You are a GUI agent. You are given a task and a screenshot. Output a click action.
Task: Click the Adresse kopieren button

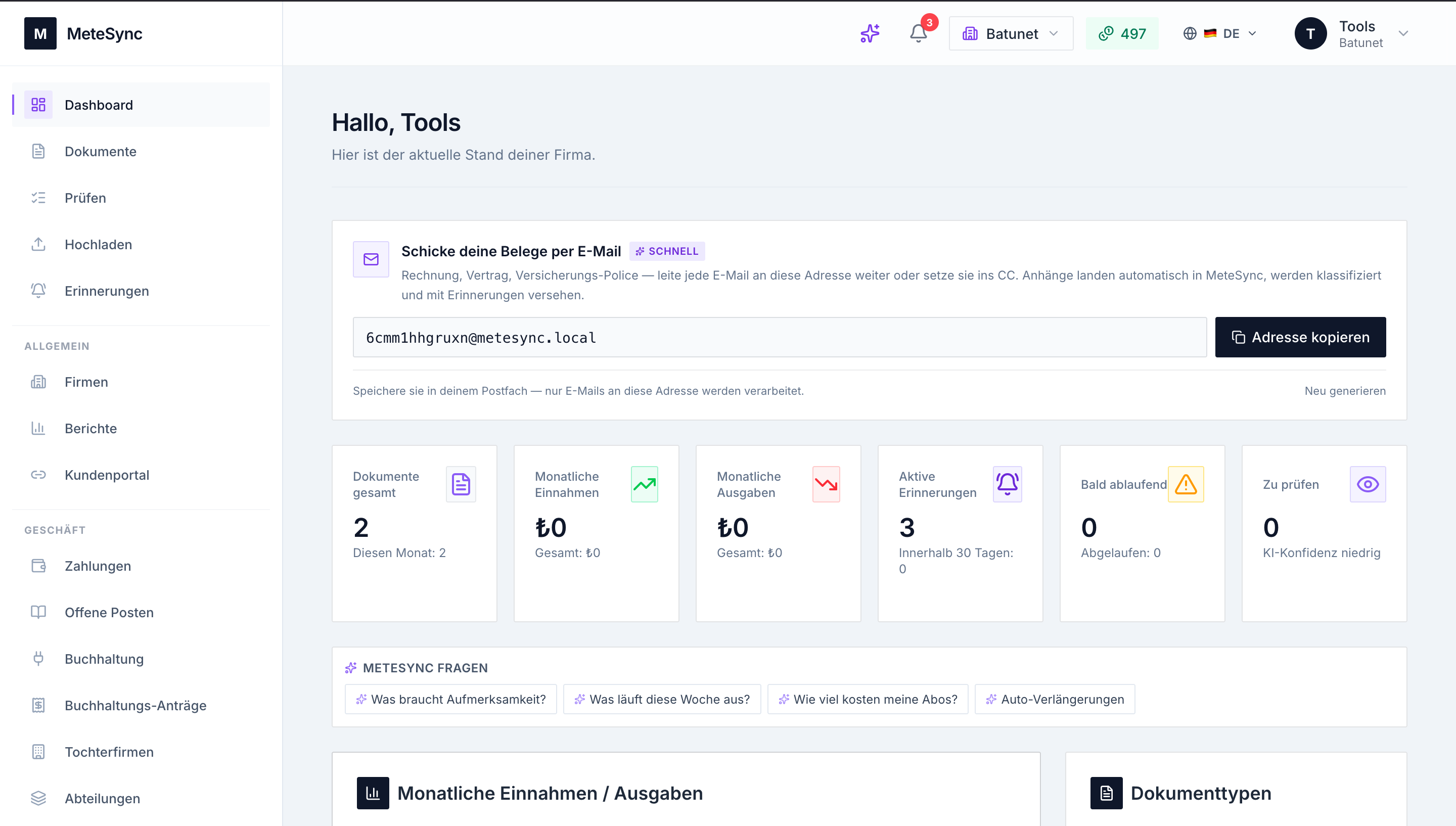[1300, 337]
